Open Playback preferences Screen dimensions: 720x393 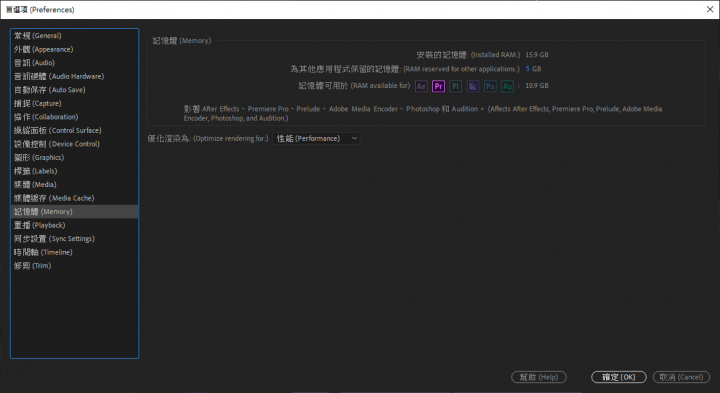(x=74, y=225)
